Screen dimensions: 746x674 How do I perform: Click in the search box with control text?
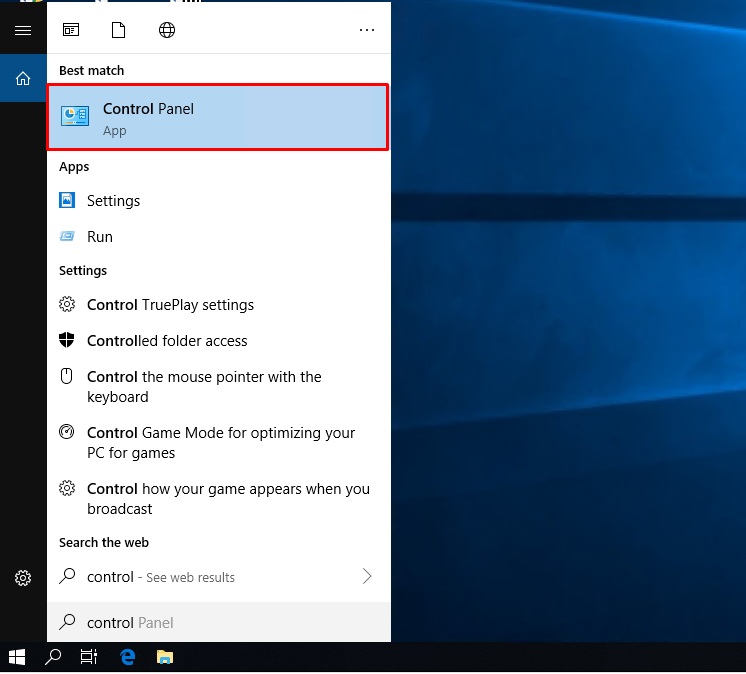point(219,622)
